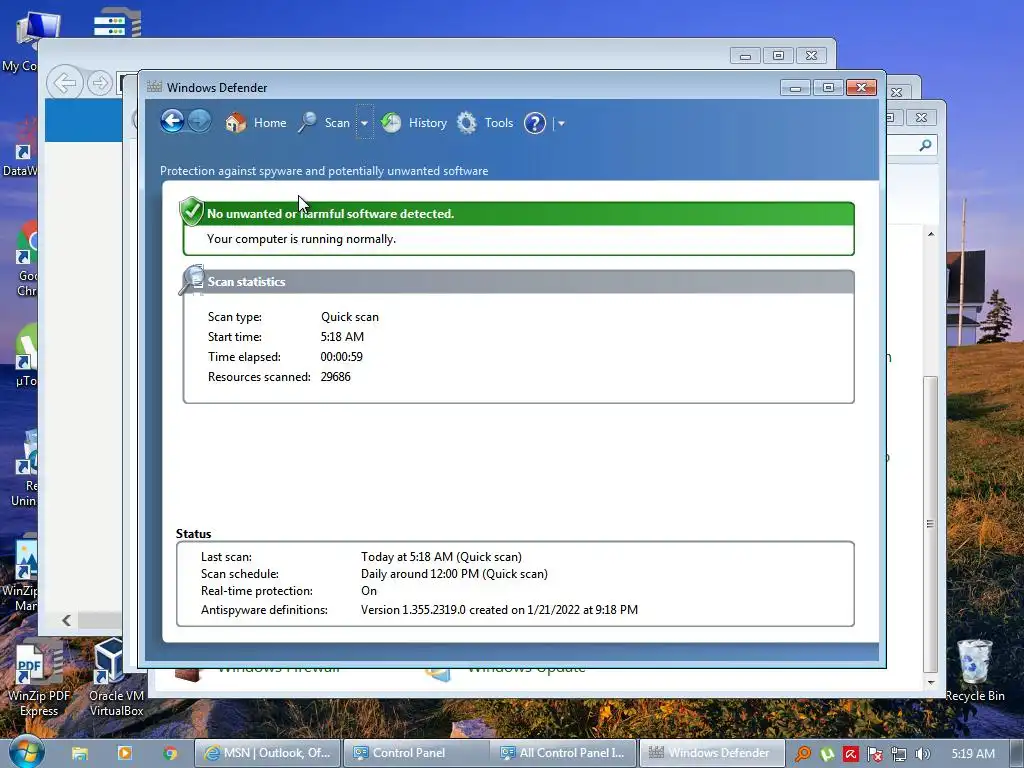The image size is (1024, 768).
Task: Select the antispyware definitions version text
Action: (500, 610)
